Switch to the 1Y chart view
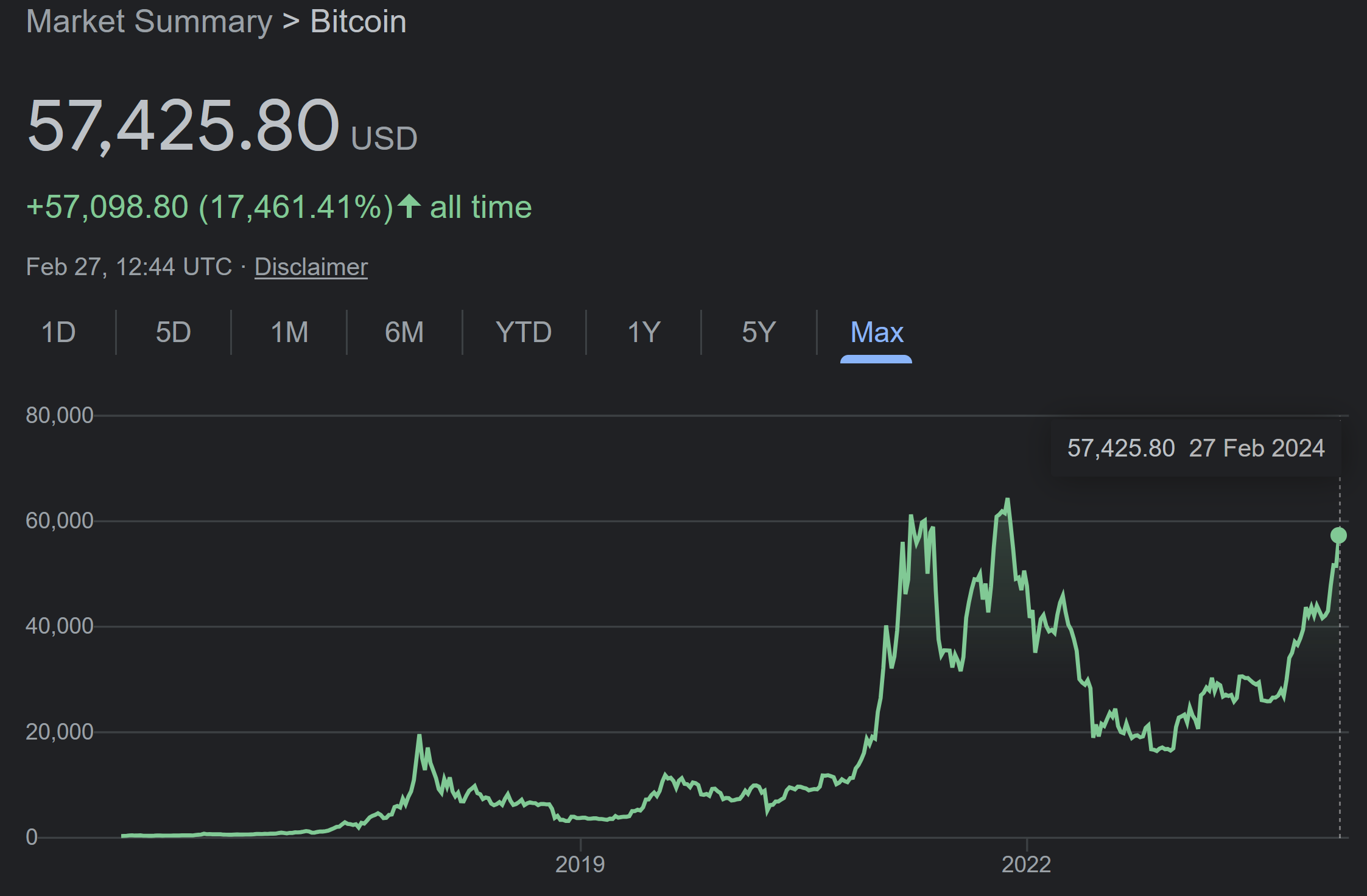The height and width of the screenshot is (896, 1367). (644, 332)
